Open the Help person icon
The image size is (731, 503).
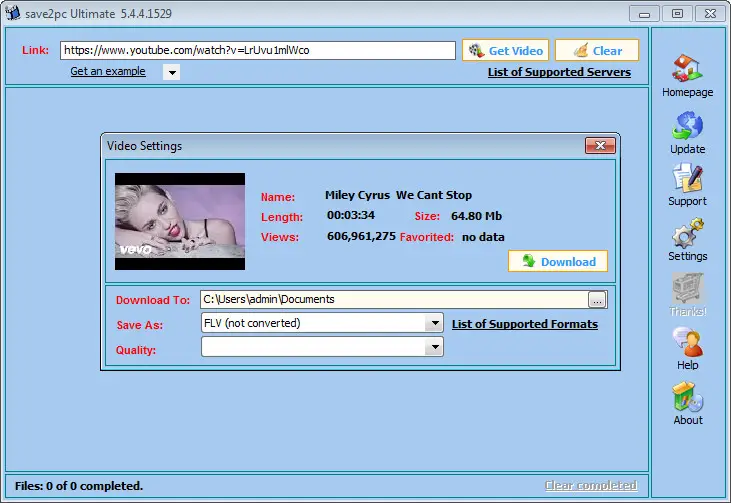coord(687,342)
